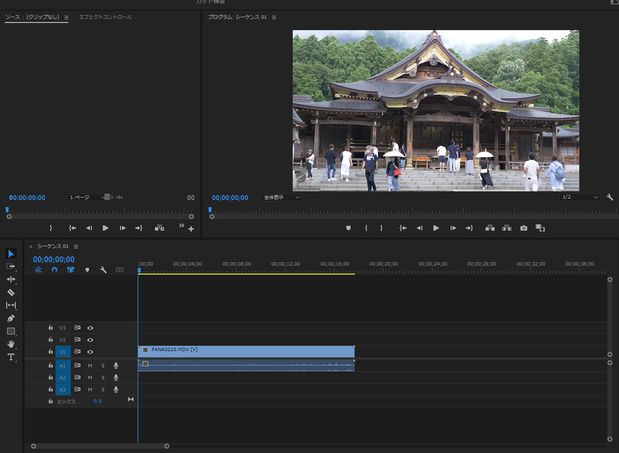Open Button Editor plus in Source monitor
The height and width of the screenshot is (453, 619).
pyautogui.click(x=191, y=229)
